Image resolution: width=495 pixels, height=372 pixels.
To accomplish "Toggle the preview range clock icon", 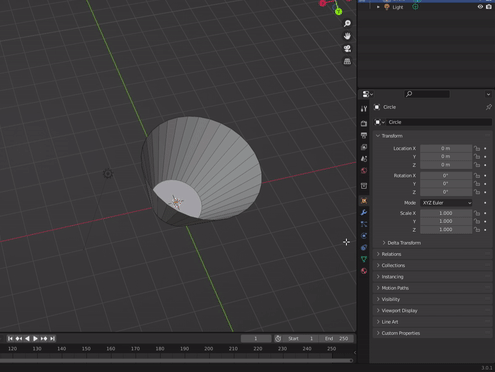I will [x=278, y=338].
